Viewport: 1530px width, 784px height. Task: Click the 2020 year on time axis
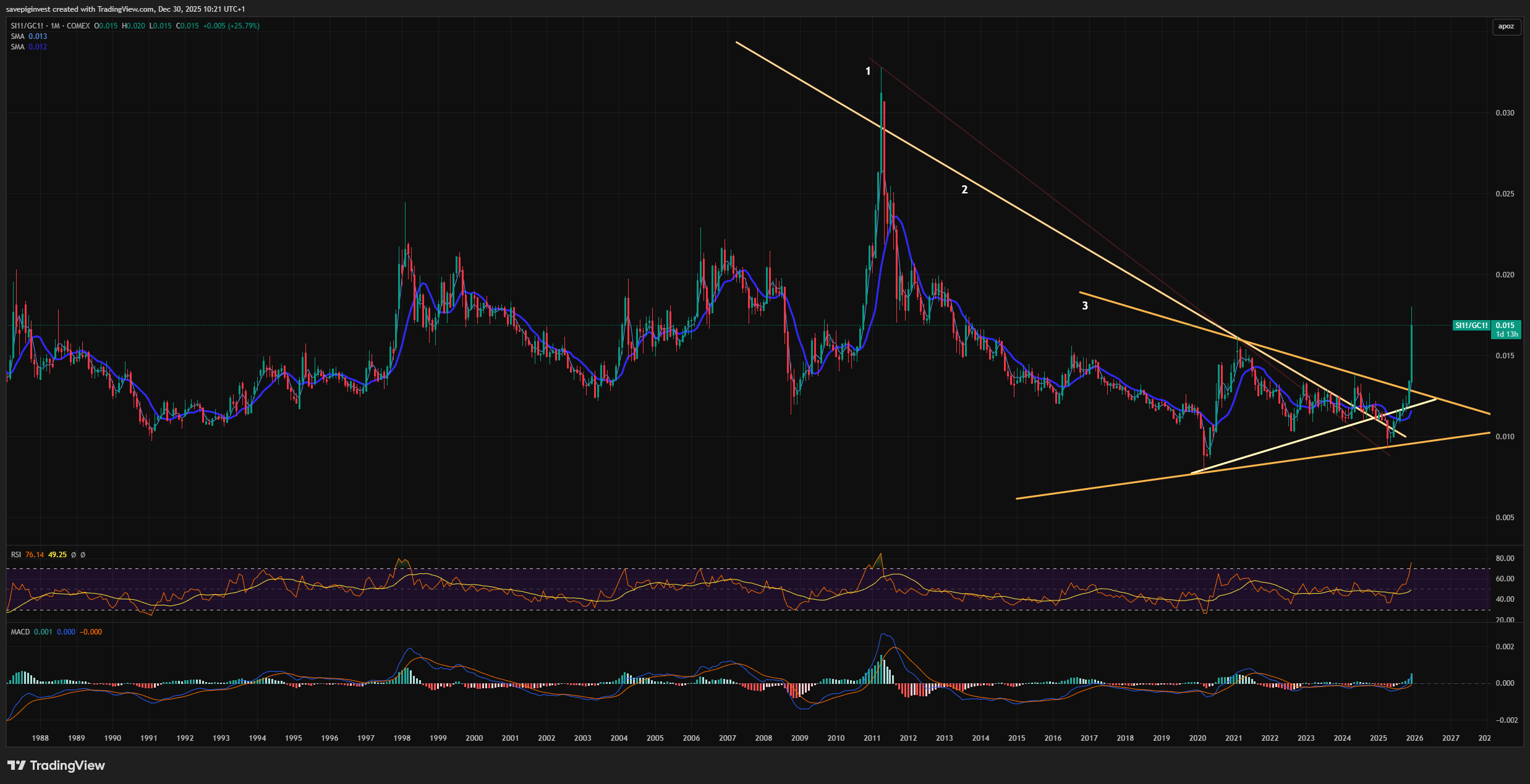(x=1197, y=738)
